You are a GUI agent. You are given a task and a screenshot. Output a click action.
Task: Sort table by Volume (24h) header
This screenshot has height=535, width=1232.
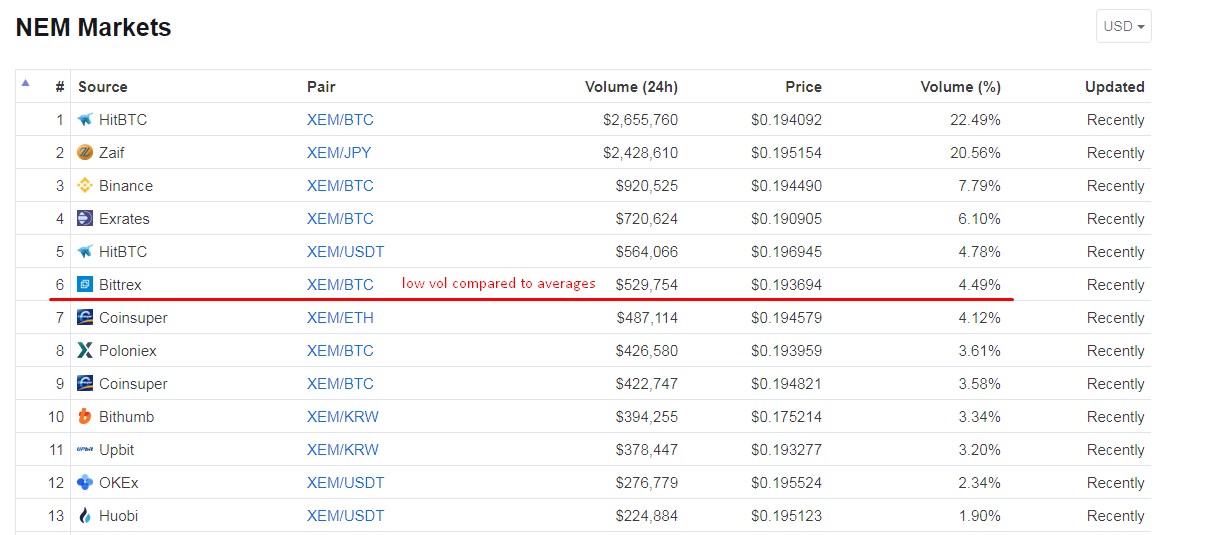coord(631,87)
